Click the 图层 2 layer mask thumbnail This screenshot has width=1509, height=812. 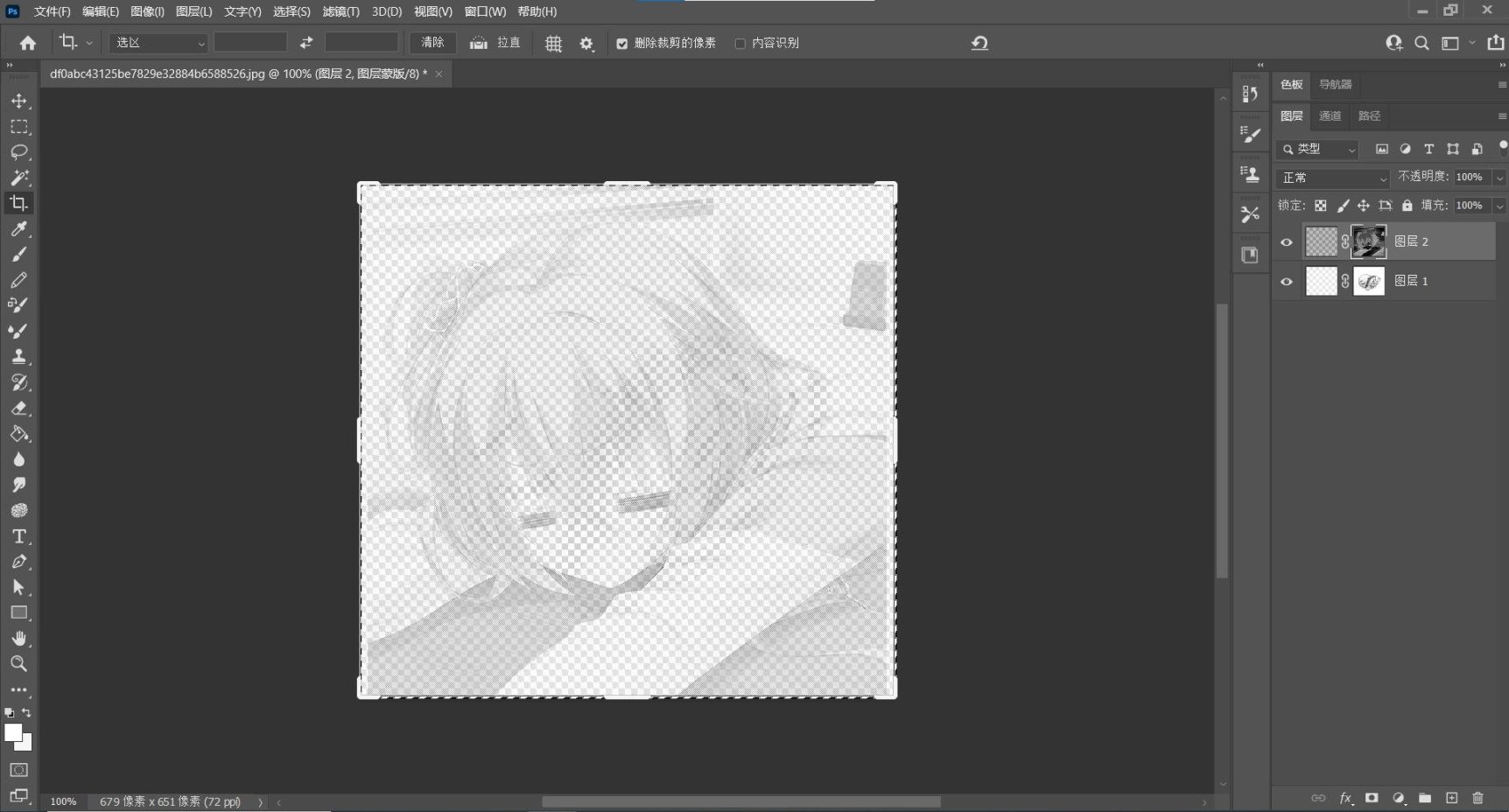1369,242
